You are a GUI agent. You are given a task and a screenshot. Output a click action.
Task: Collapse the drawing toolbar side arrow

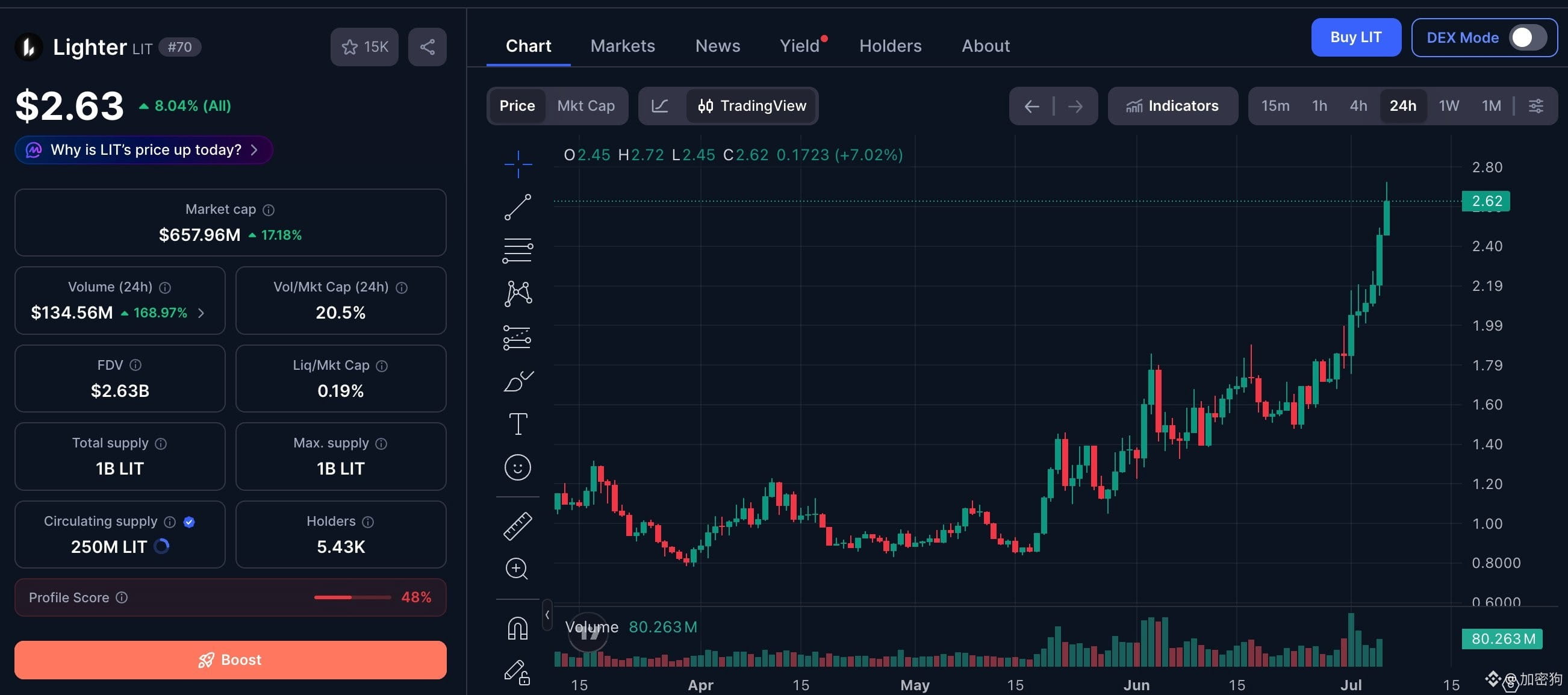[x=547, y=615]
